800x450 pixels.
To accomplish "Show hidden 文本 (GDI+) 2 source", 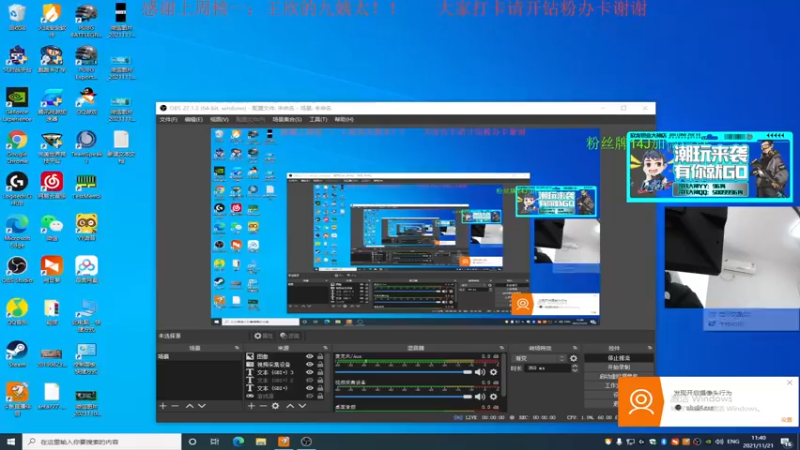I will tap(309, 380).
